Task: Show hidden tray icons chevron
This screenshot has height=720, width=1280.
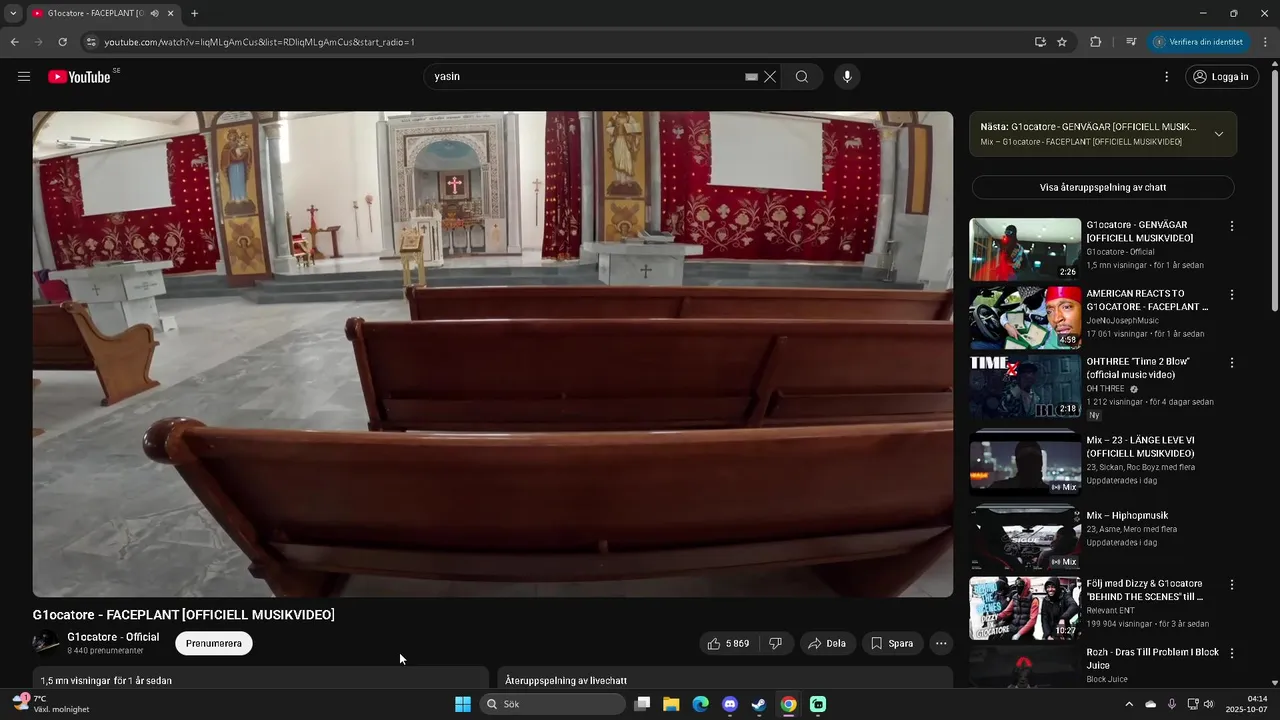Action: (1130, 704)
